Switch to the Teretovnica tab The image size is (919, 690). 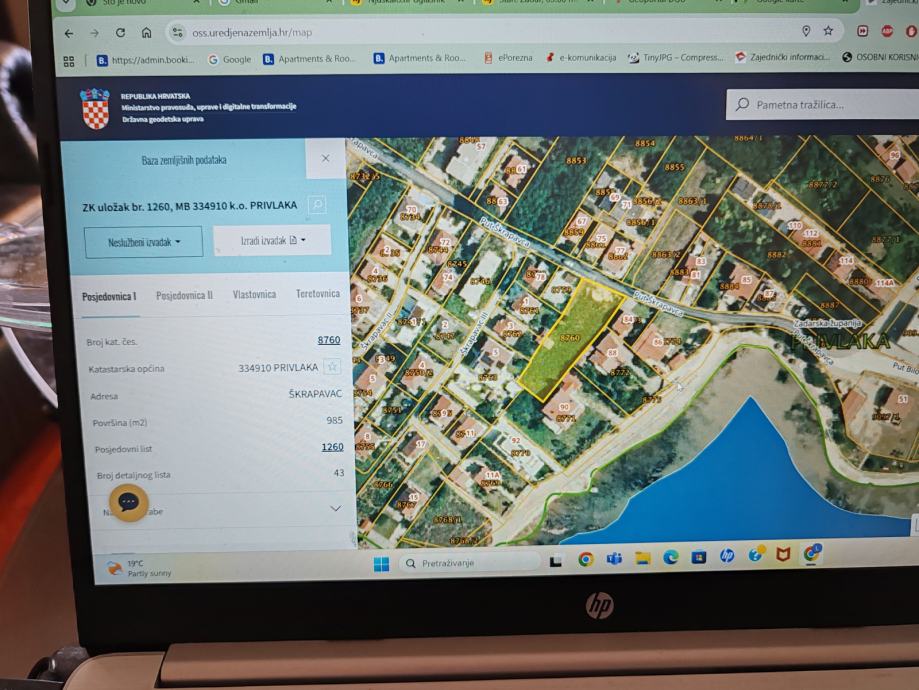point(318,293)
